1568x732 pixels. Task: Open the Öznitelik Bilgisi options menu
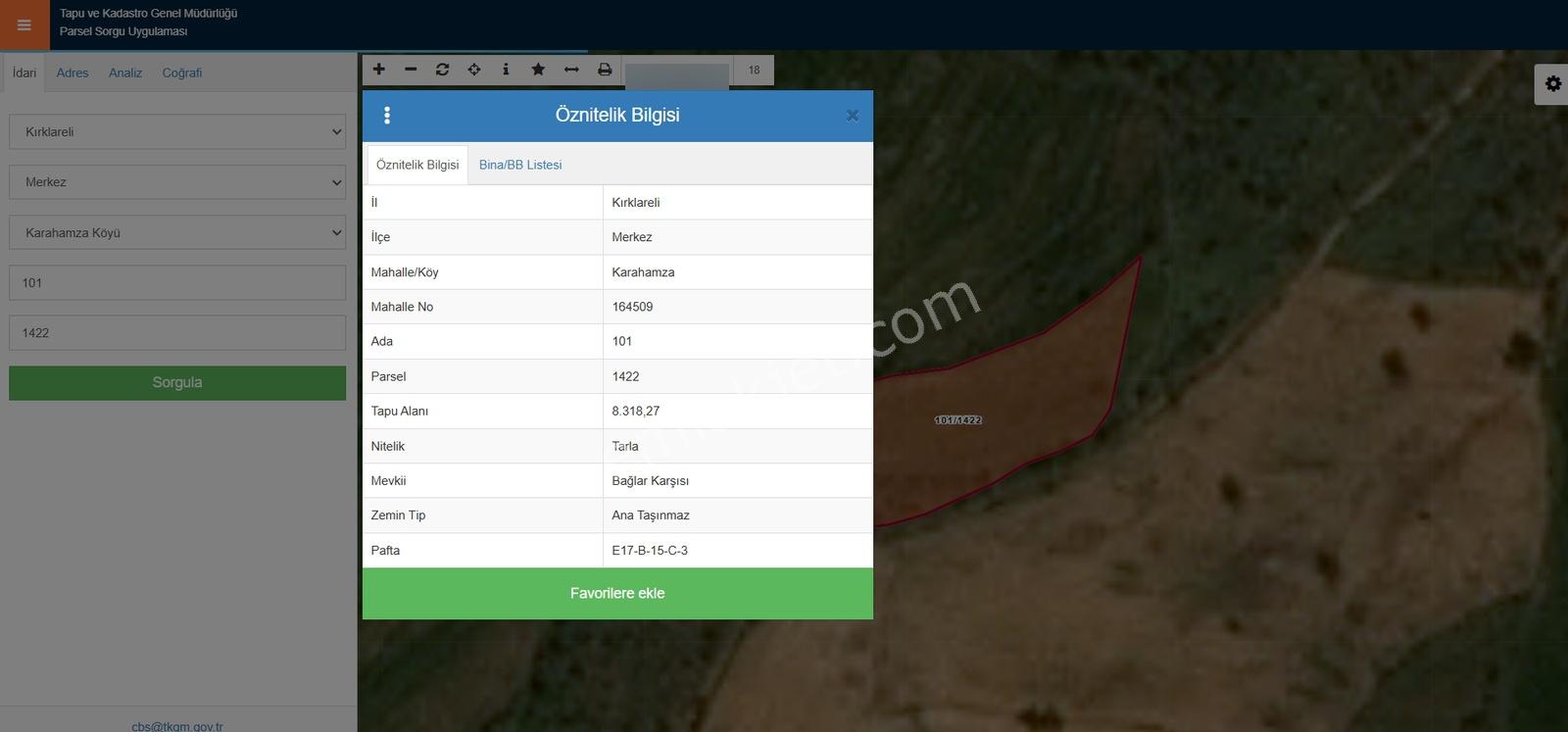(x=387, y=116)
